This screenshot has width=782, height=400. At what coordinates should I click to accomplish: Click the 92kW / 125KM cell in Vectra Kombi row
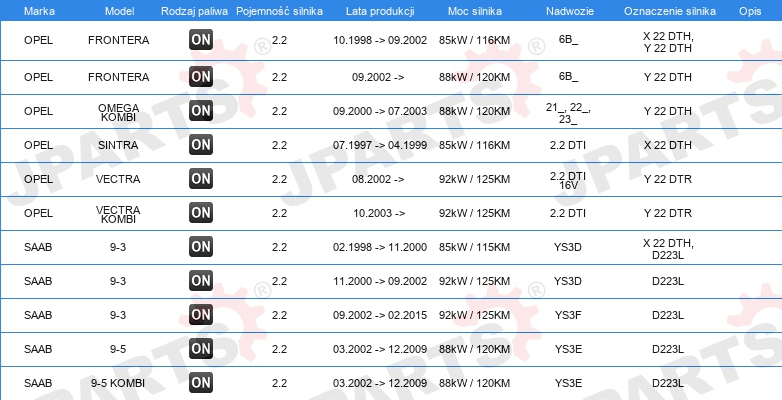click(474, 213)
